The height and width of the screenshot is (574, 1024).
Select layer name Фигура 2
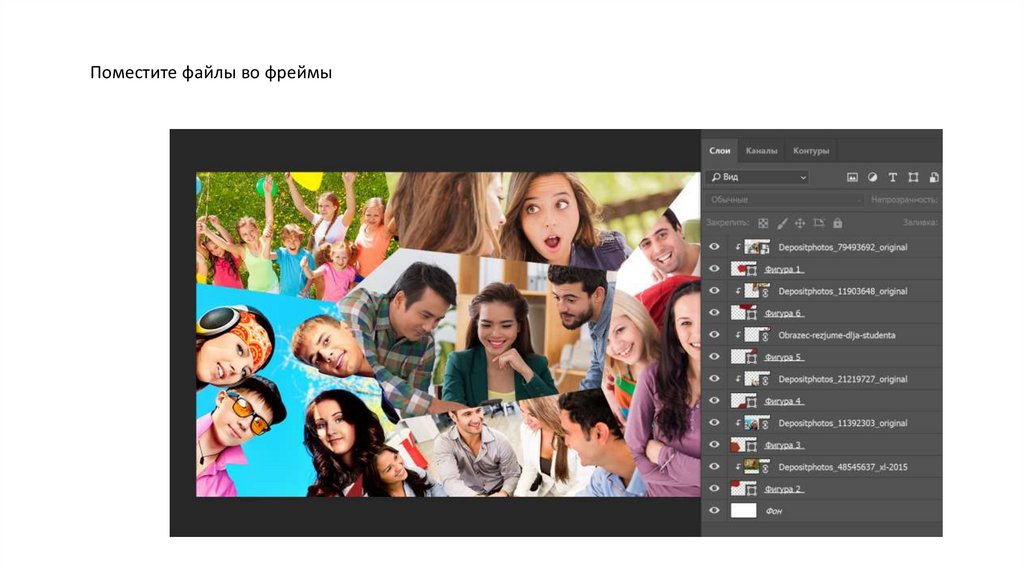click(784, 489)
